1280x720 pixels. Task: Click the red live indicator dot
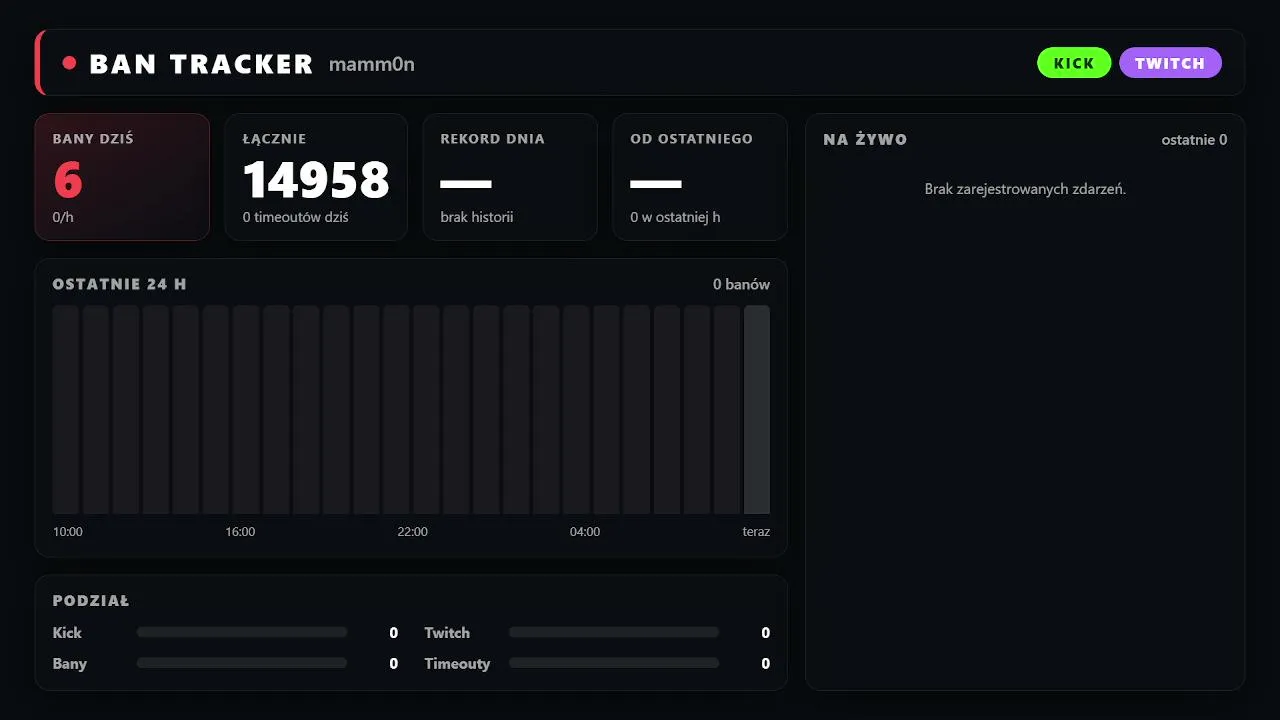coord(69,63)
